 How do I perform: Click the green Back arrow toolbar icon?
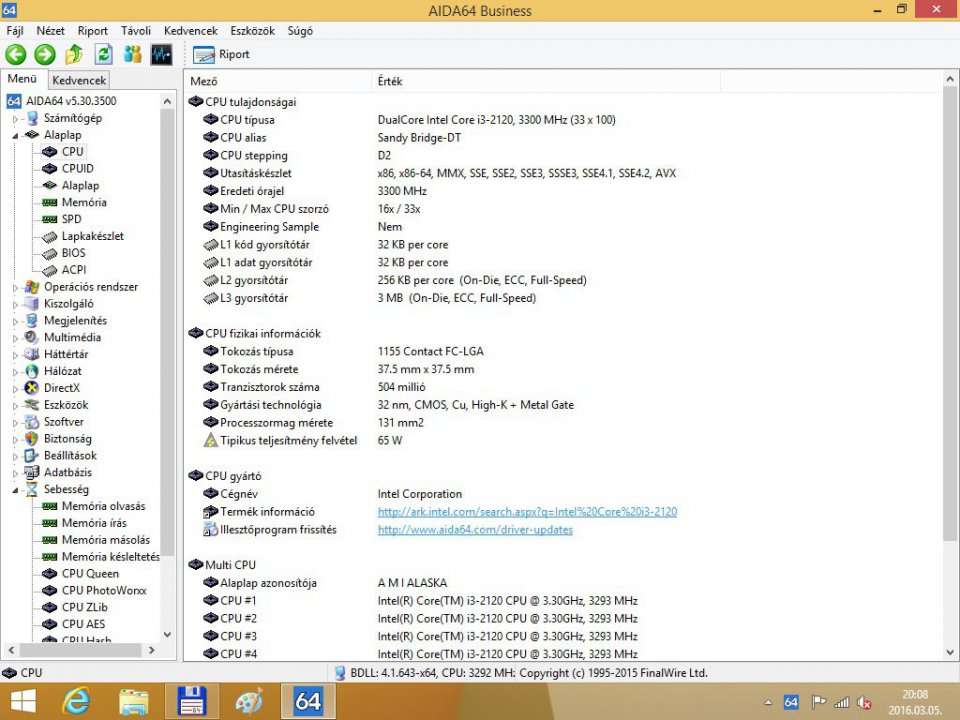point(16,54)
